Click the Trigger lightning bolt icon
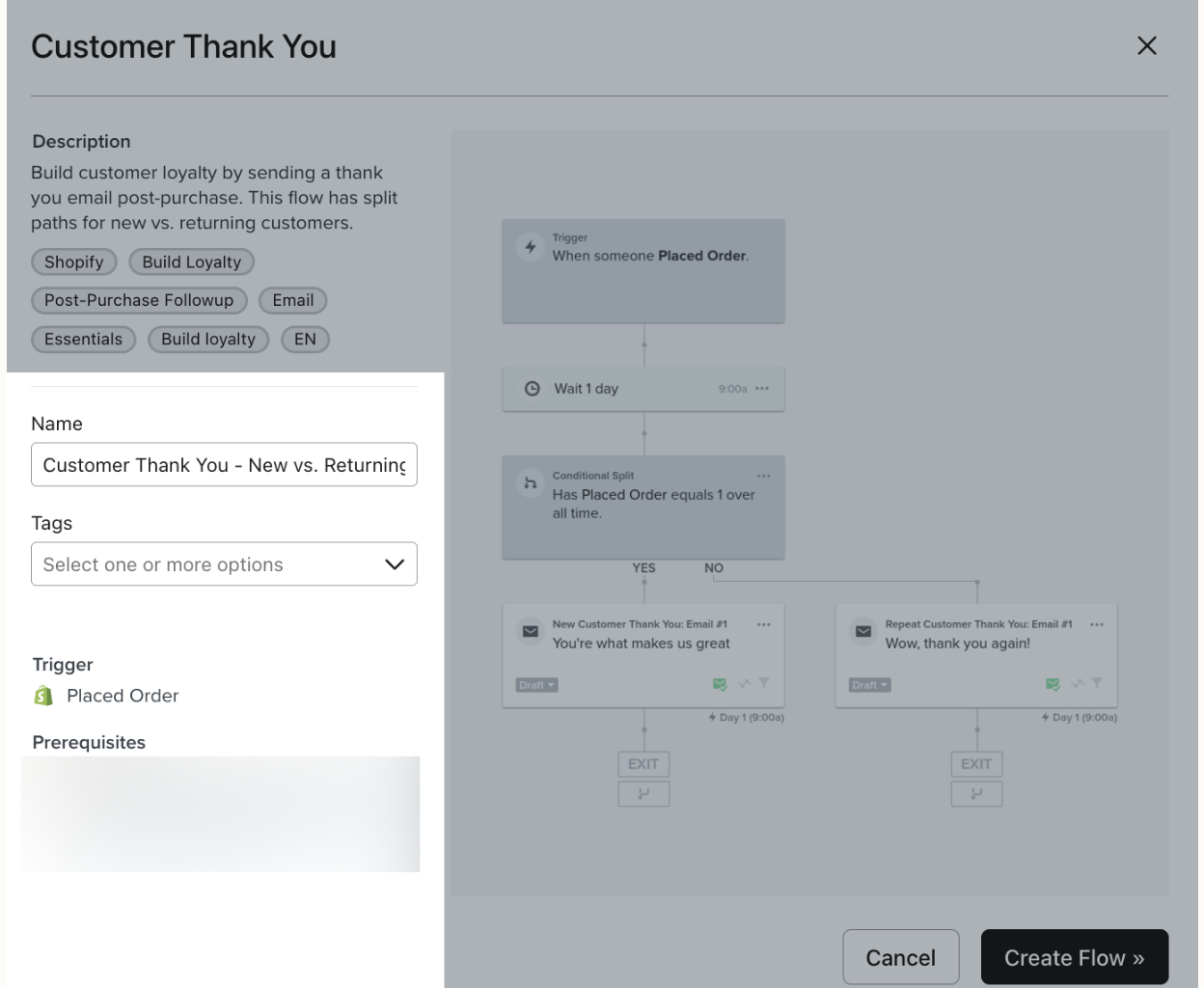Image resolution: width=1204 pixels, height=988 pixels. click(531, 247)
